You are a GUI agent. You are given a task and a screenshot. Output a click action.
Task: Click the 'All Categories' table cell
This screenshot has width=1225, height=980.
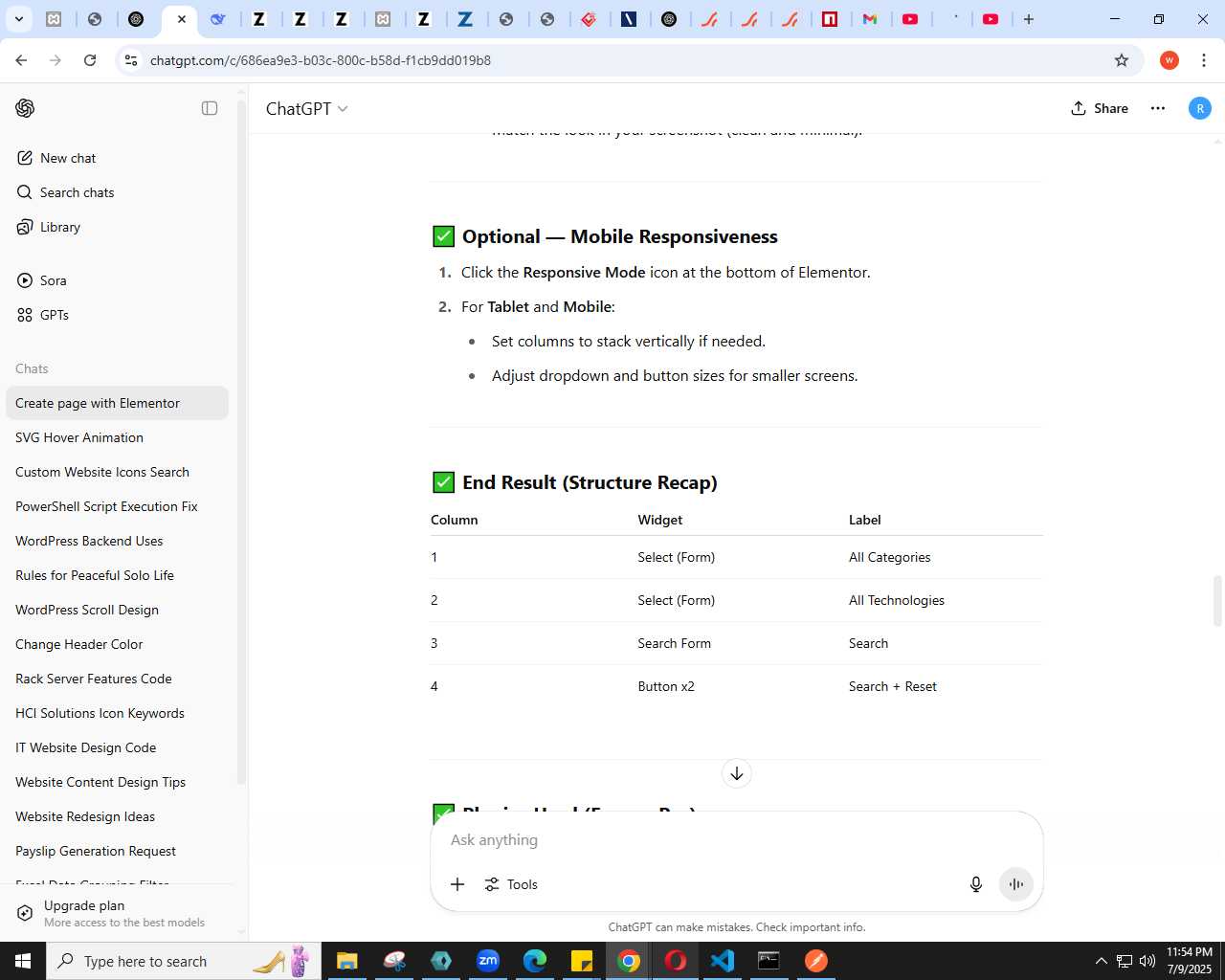pos(889,557)
